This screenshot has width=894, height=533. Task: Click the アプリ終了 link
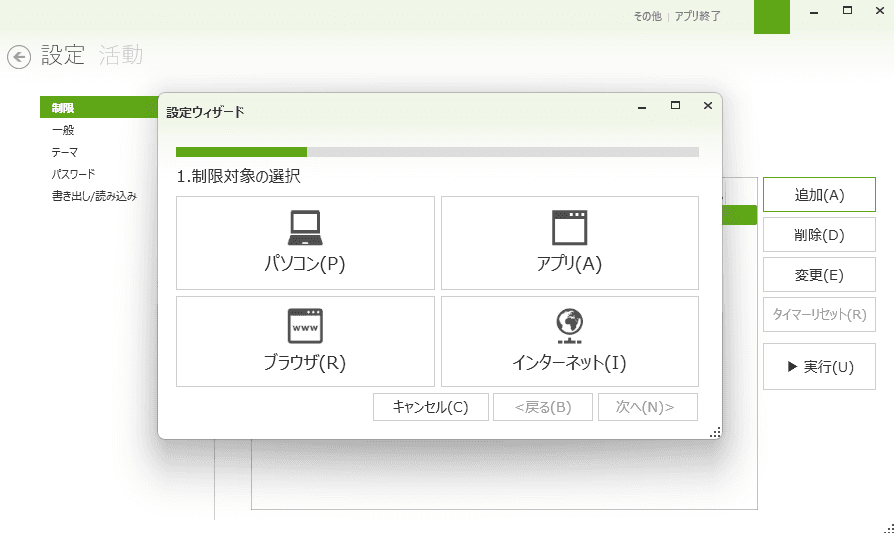click(697, 16)
